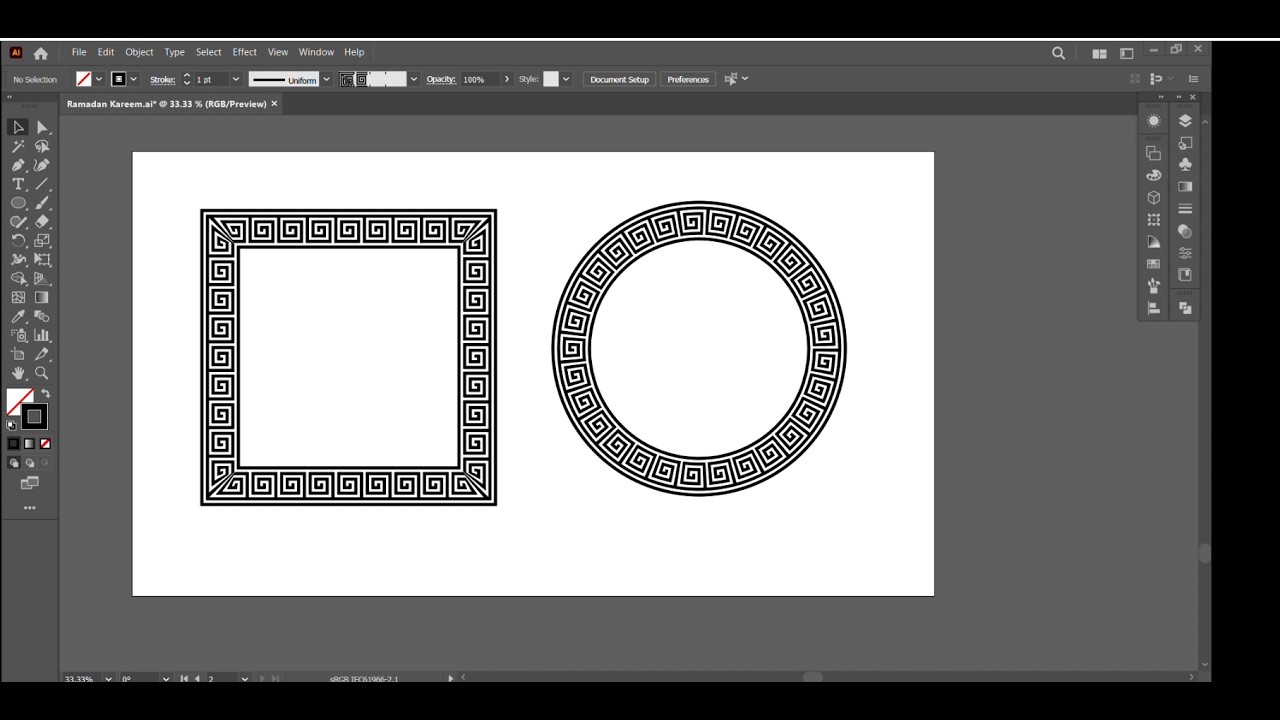Screen dimensions: 1280x720
Task: Open the Object menu
Action: (139, 52)
